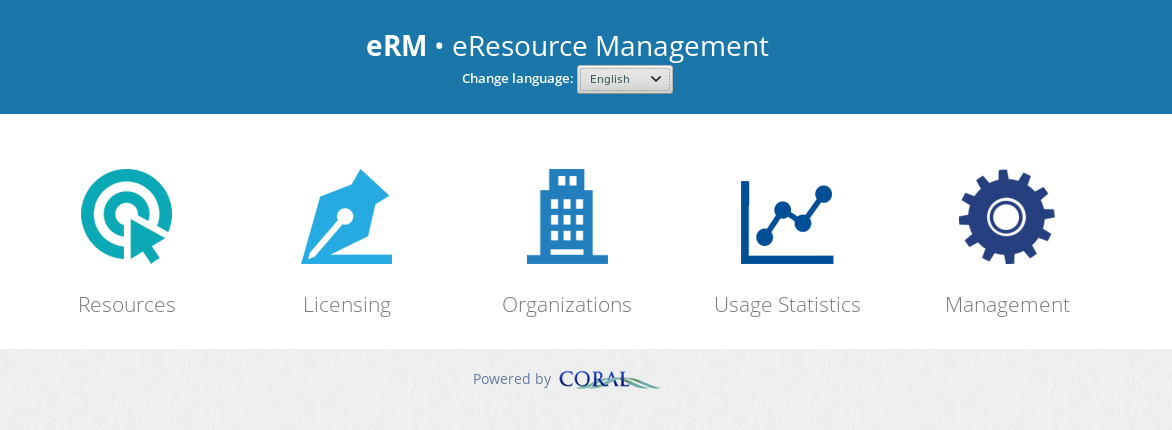Screen dimensions: 1172x430
Task: Click the 'Change language:' label
Action: point(517,79)
